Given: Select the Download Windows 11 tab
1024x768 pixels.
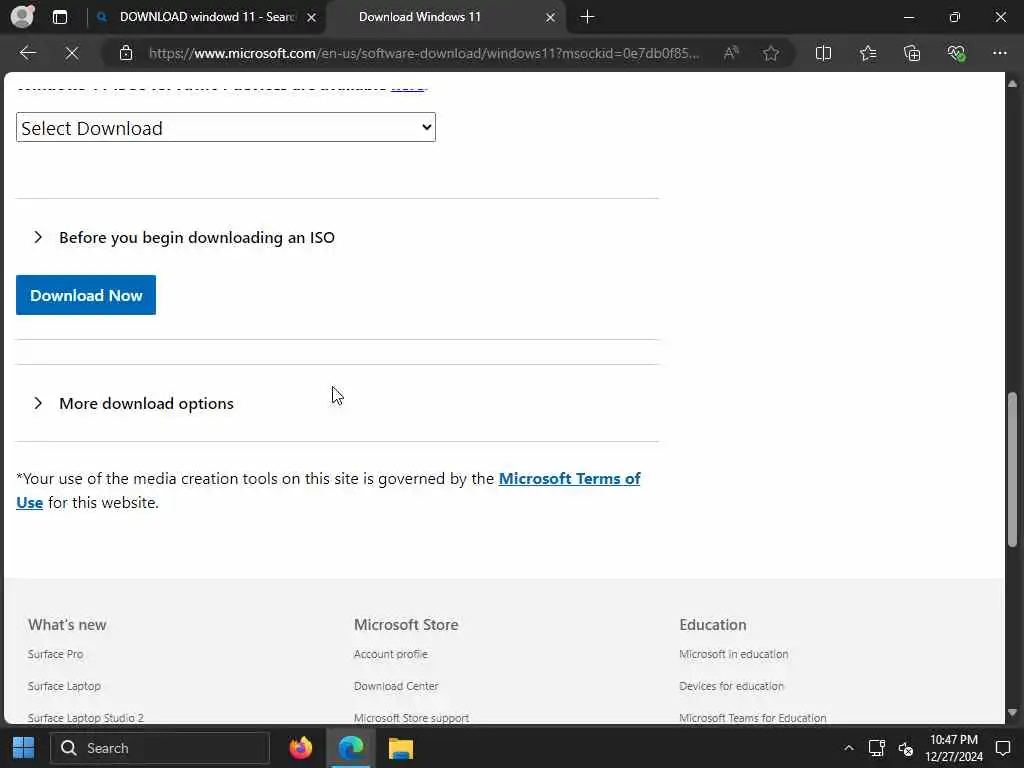Looking at the screenshot, I should coord(446,17).
